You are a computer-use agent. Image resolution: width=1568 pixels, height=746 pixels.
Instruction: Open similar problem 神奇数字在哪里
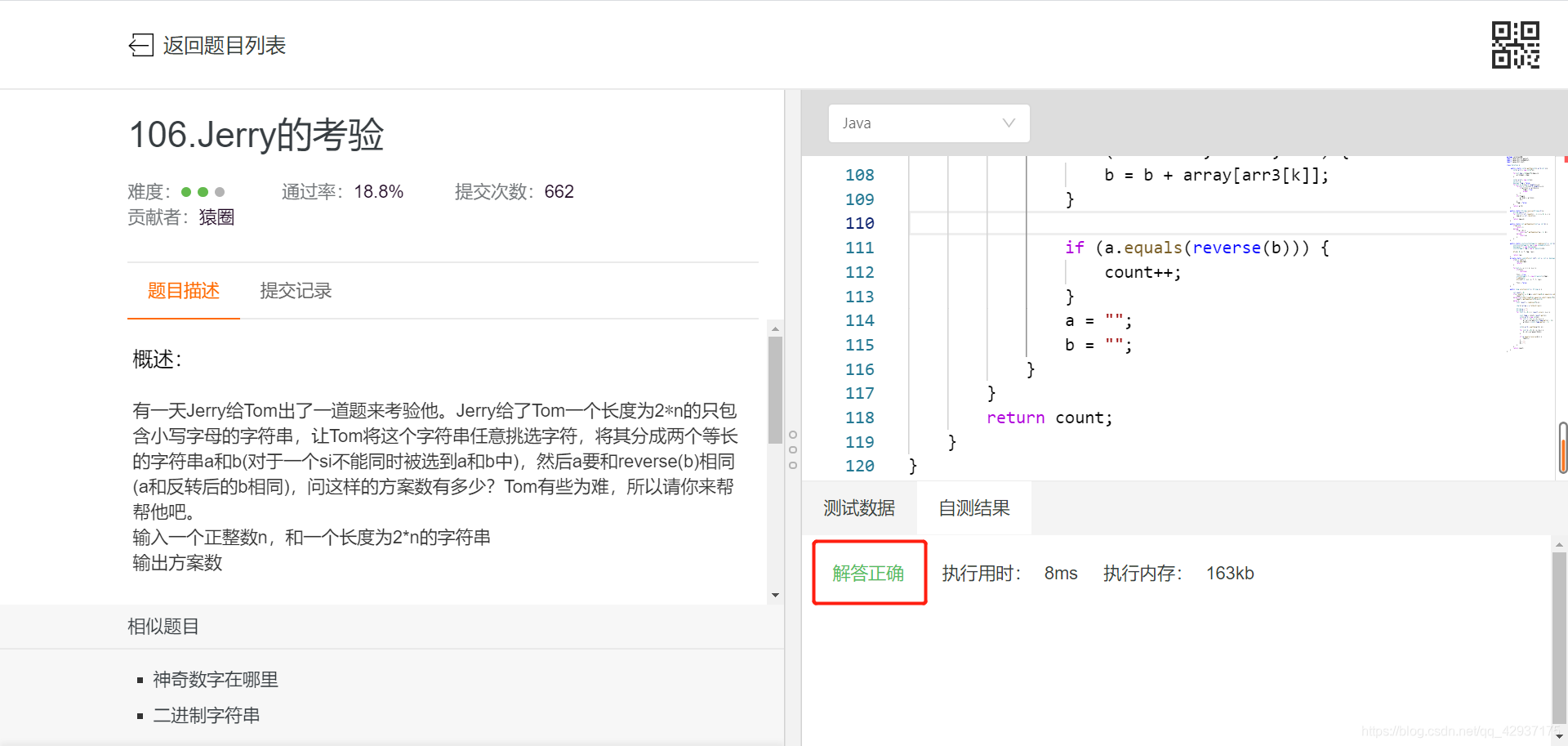[216, 680]
